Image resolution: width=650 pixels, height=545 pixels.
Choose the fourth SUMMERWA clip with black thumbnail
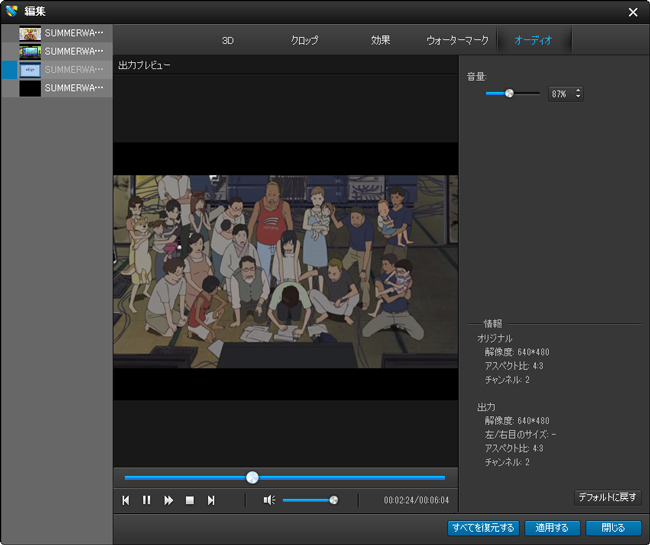[x=60, y=88]
